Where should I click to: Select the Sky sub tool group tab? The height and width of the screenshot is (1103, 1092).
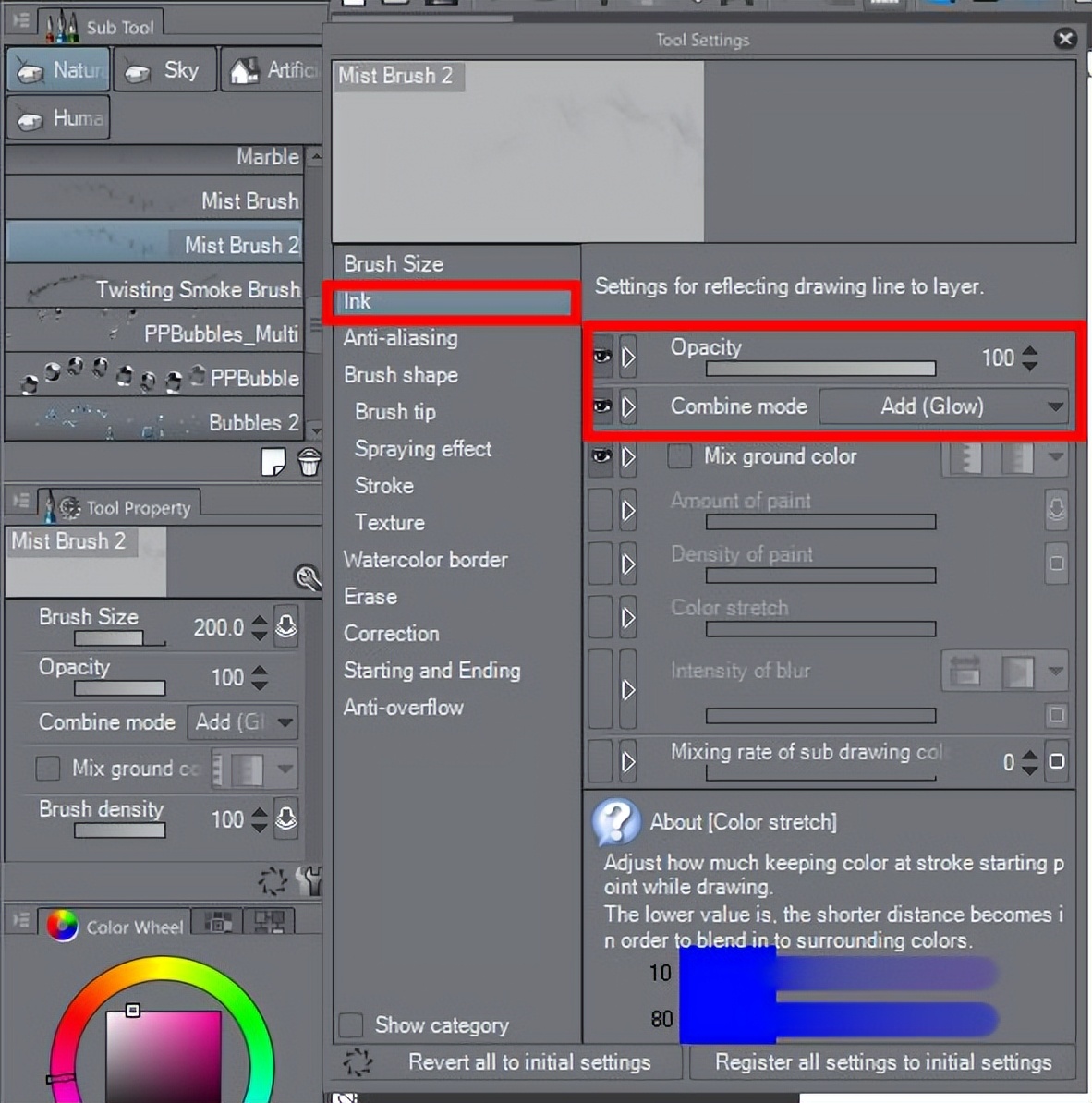pyautogui.click(x=165, y=69)
